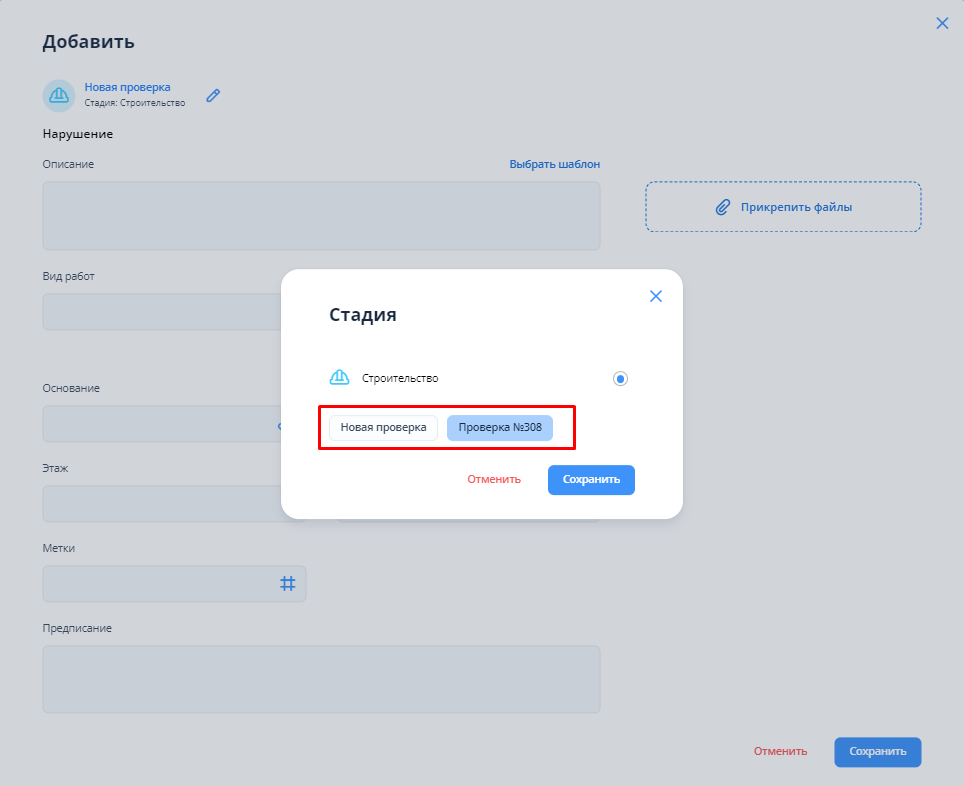Click Отменить at the bottom of Добавить form

click(780, 752)
